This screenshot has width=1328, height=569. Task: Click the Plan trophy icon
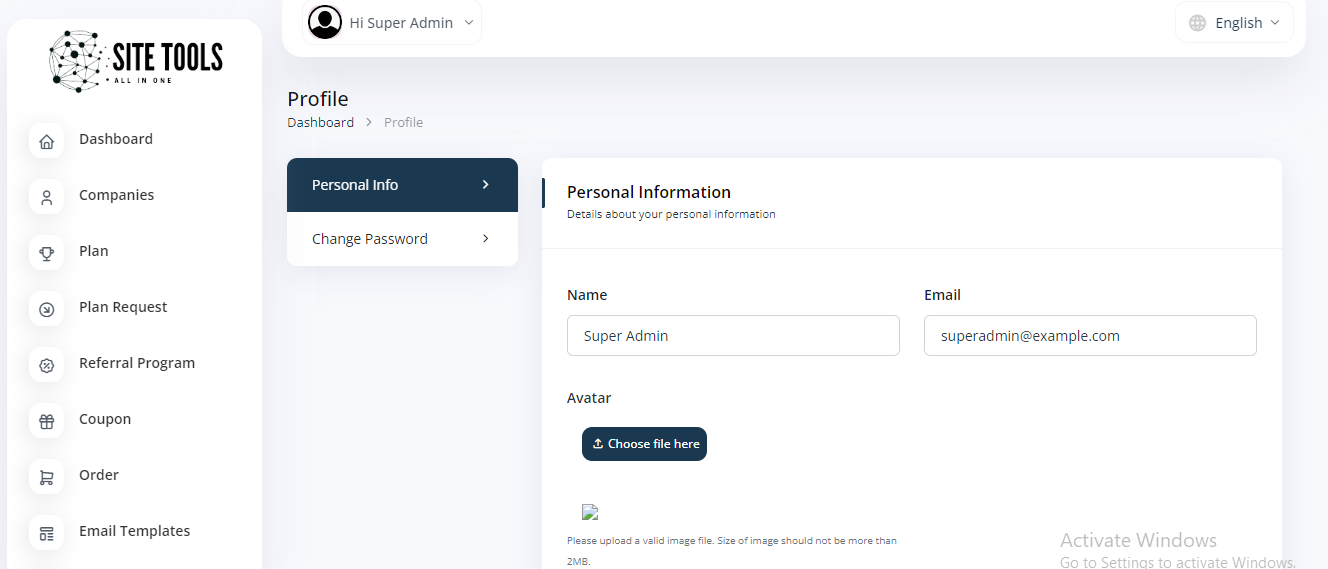(46, 254)
